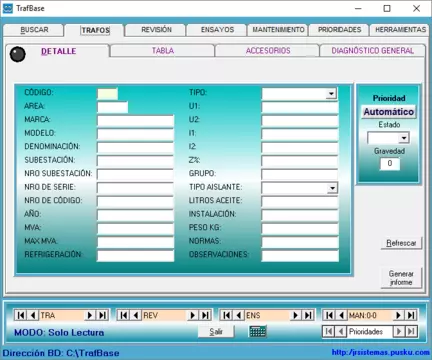The height and width of the screenshot is (360, 432).
Task: Open the ACCESORIOS sub-tab
Action: pos(268,51)
